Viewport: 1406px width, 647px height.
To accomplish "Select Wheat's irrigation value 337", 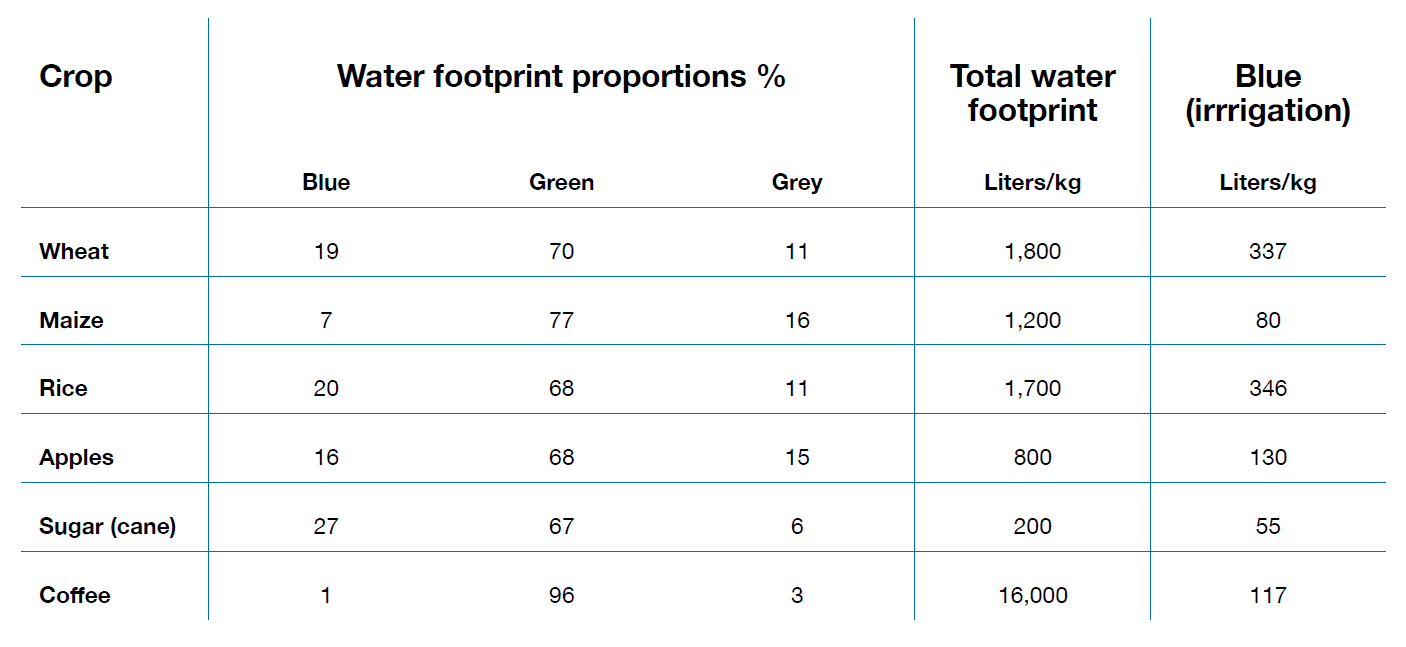I will tap(1267, 252).
